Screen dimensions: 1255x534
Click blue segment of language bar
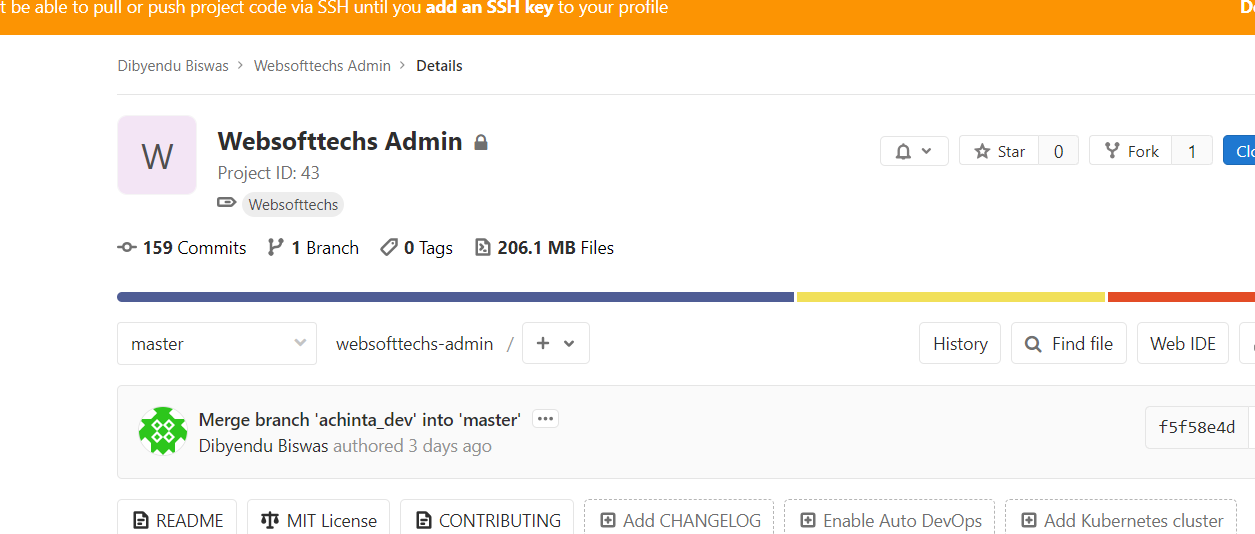pos(455,297)
